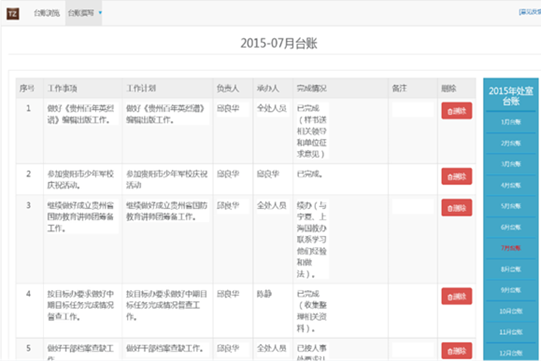This screenshot has width=541, height=363.
Task: Open the 10月台账 sidebar link
Action: tap(511, 311)
